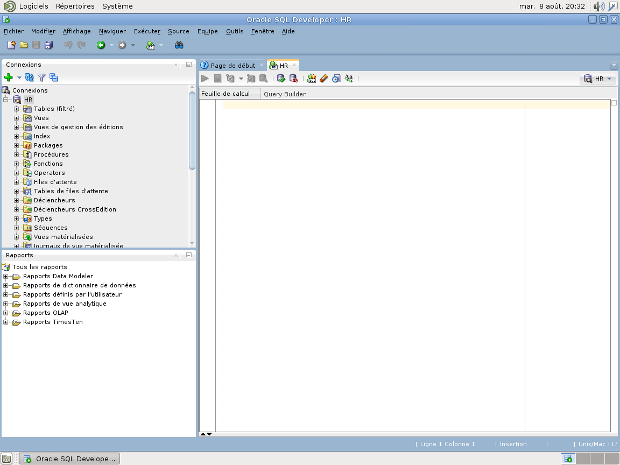This screenshot has height=465, width=620.
Task: Click Oracle SQL Developer taskbar button
Action: coord(70,459)
